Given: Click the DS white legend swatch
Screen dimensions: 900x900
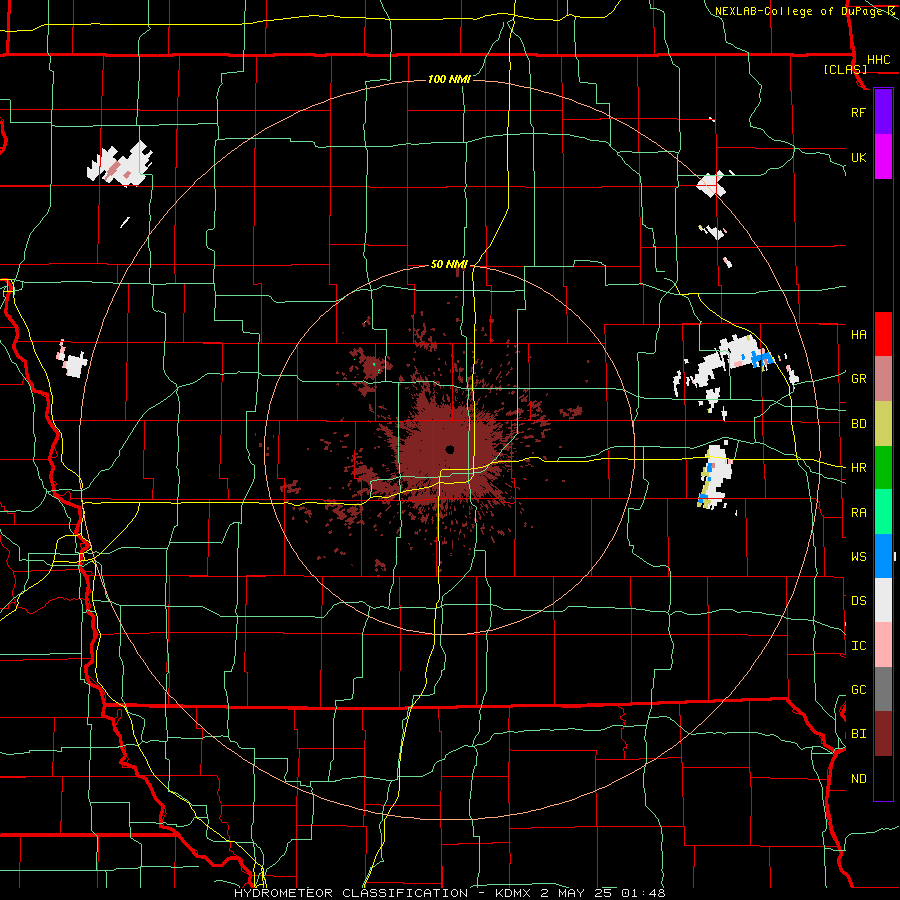Looking at the screenshot, I should [x=883, y=600].
